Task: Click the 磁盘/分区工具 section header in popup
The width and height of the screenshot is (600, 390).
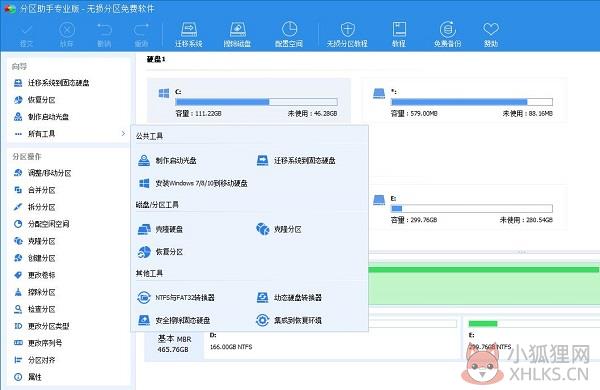Action: (x=157, y=204)
